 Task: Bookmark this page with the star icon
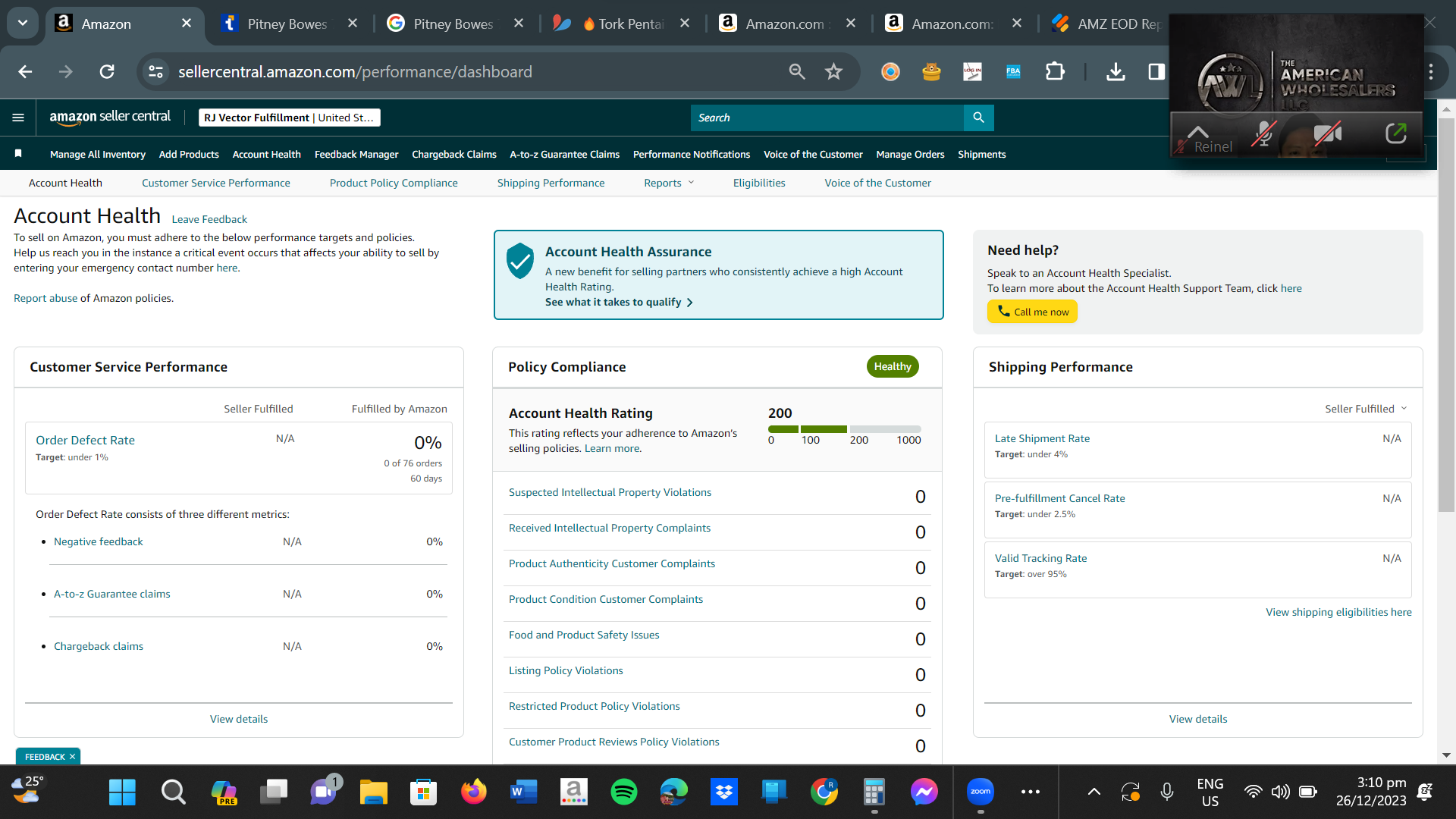pos(833,71)
